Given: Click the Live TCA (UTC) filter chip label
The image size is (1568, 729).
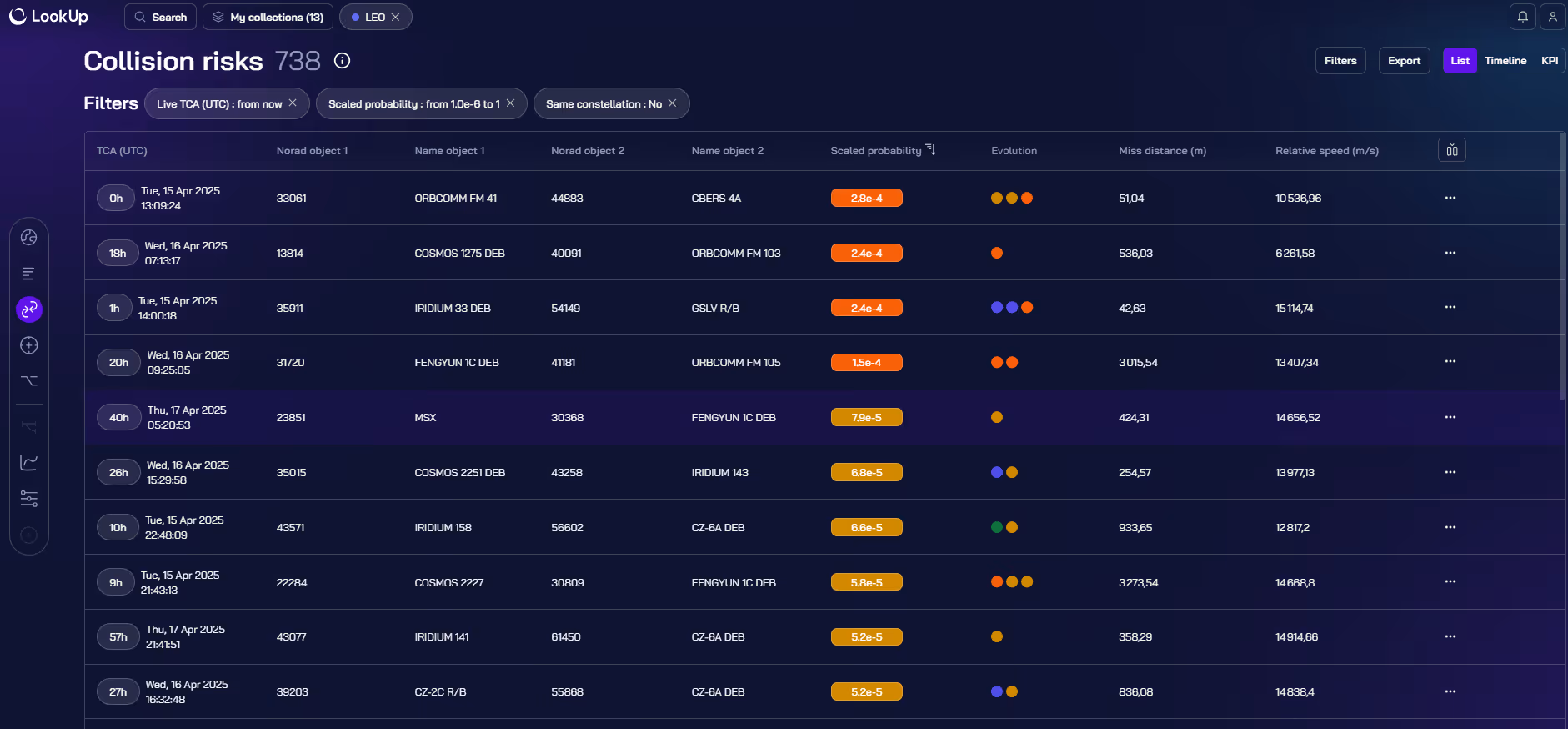Looking at the screenshot, I should coord(219,103).
